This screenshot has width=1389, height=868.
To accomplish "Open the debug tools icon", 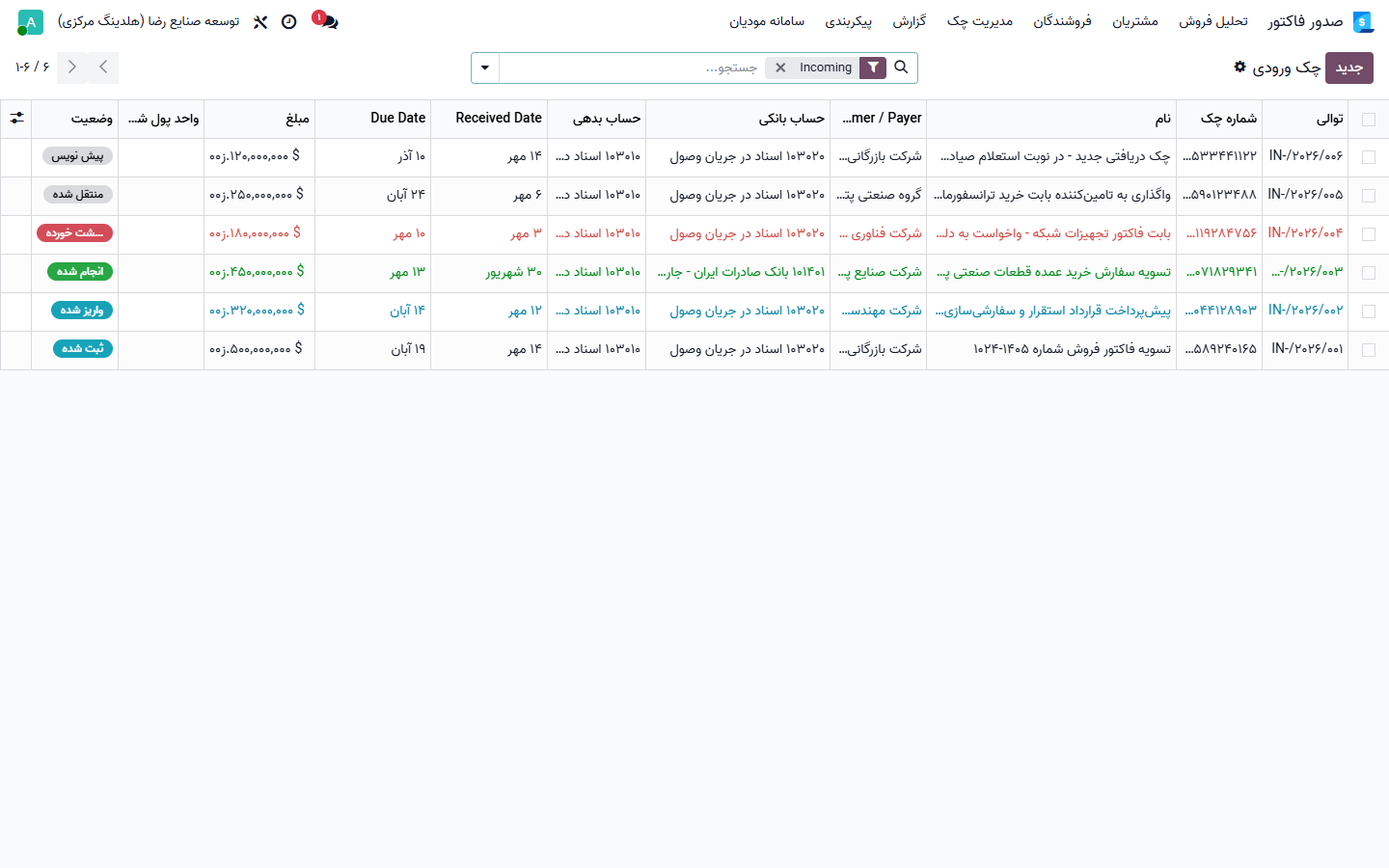I will click(260, 21).
